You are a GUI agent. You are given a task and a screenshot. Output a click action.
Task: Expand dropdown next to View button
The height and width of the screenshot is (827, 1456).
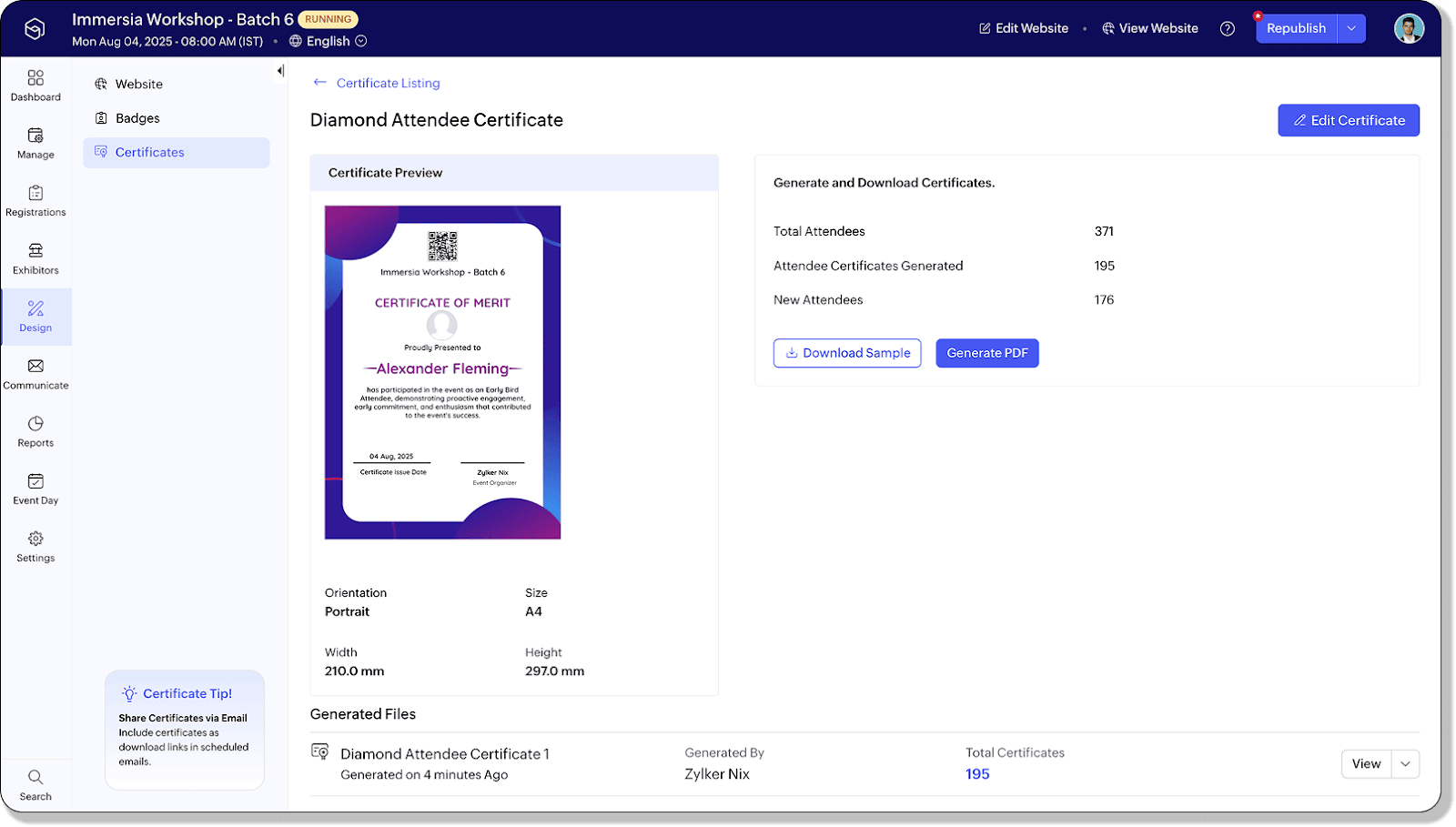coord(1405,764)
